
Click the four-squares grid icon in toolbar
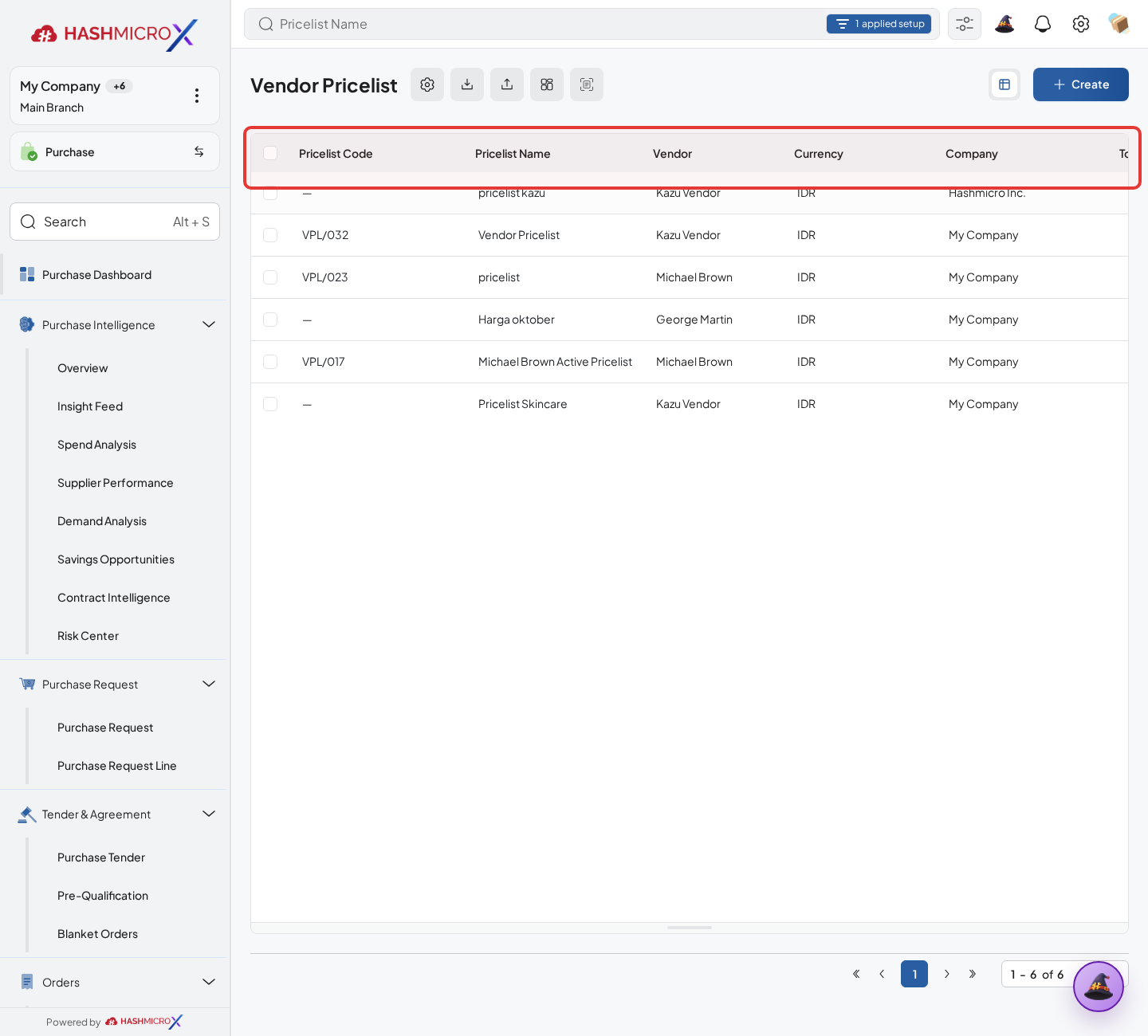pyautogui.click(x=547, y=84)
